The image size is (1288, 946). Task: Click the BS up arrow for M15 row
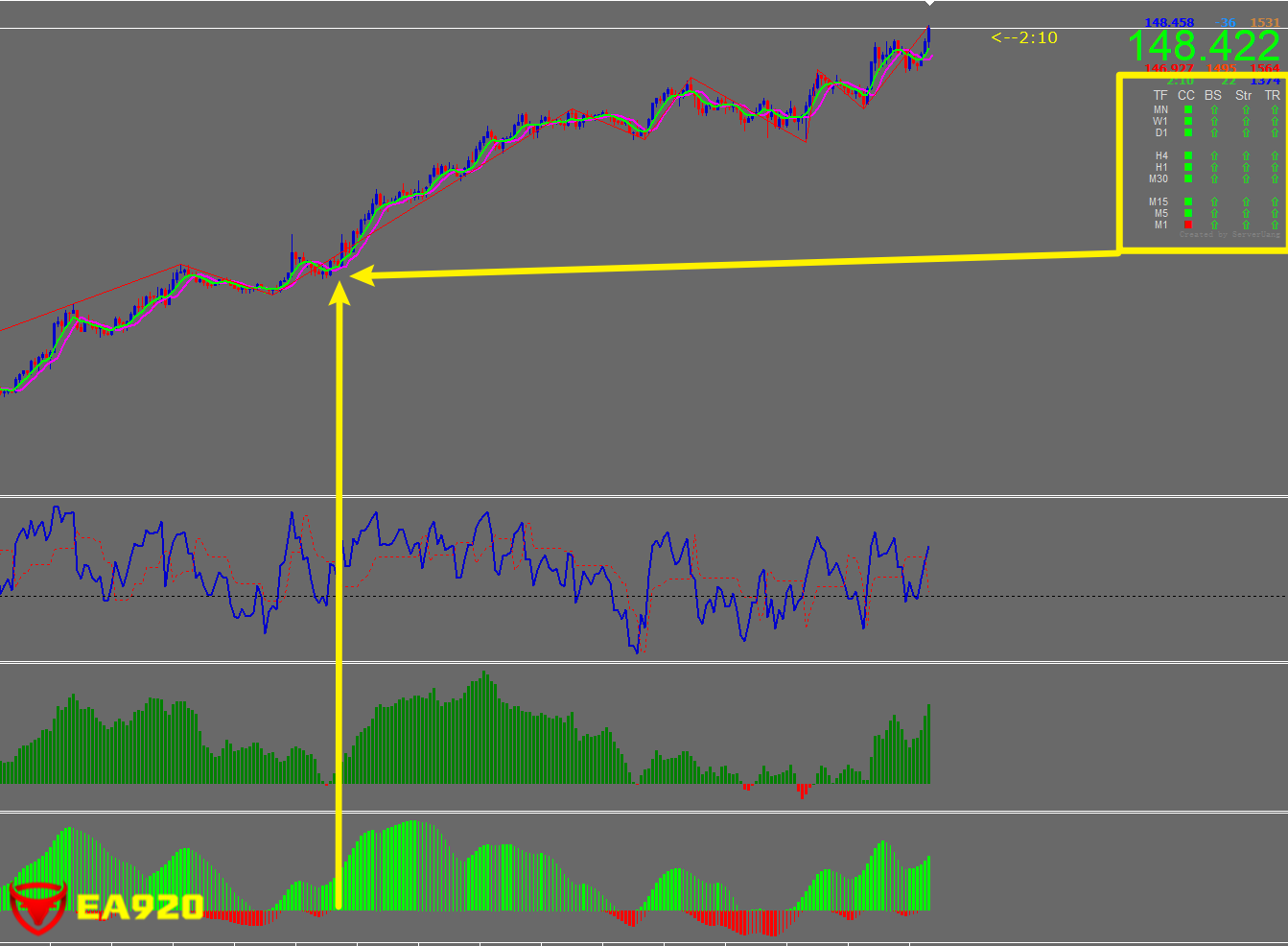1214,201
